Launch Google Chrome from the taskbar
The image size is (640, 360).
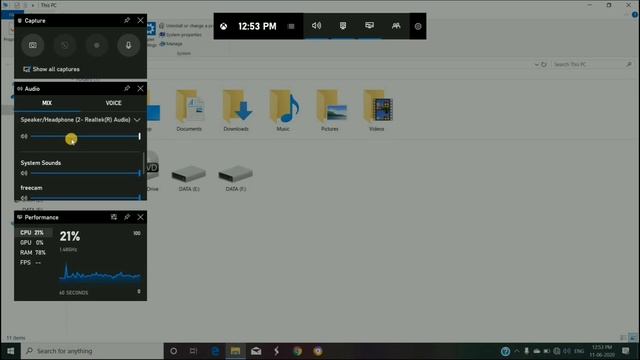(x=297, y=351)
